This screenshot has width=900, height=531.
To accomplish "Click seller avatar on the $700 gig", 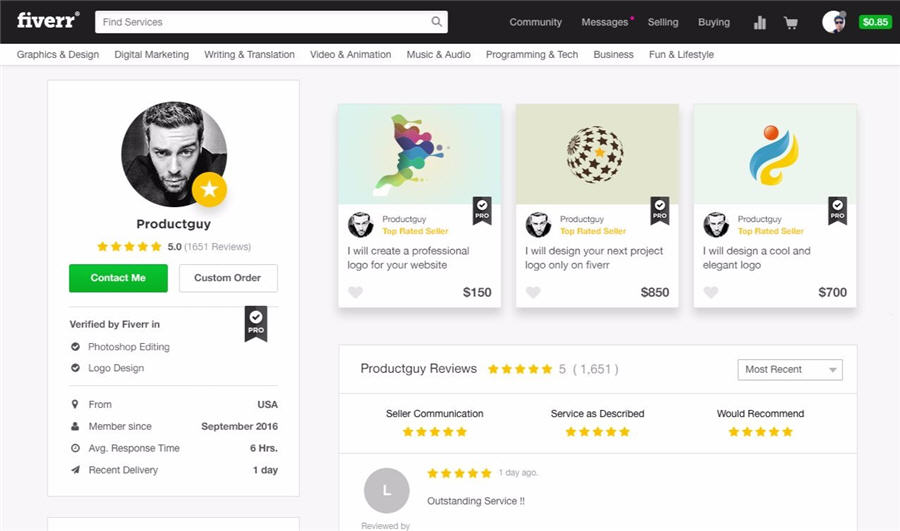I will pos(716,224).
